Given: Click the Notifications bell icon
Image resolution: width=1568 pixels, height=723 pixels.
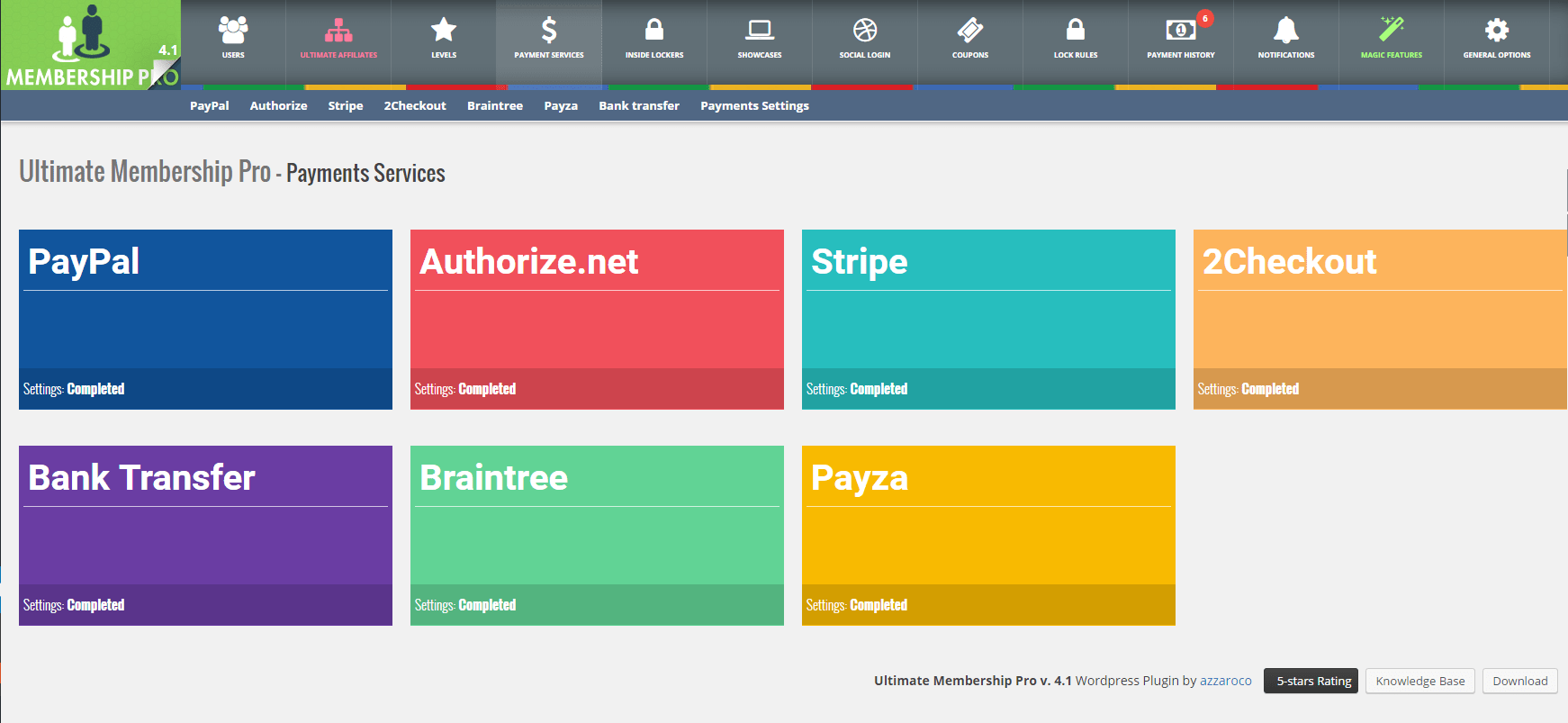Looking at the screenshot, I should [1286, 32].
